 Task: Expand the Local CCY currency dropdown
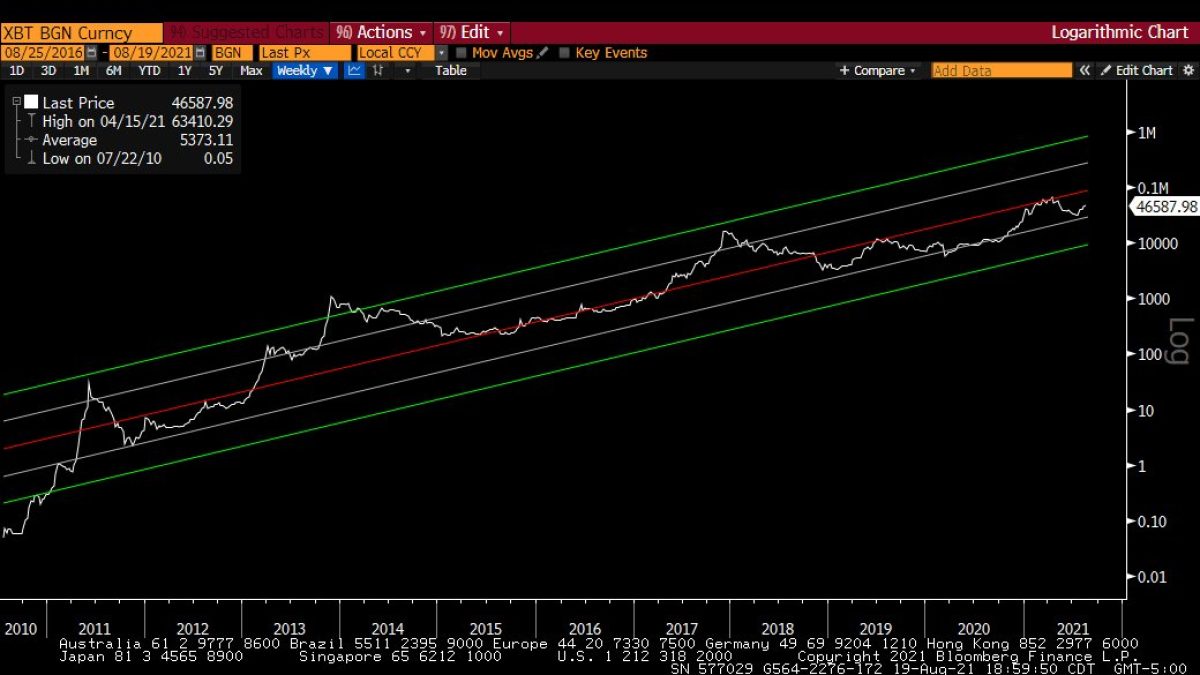[x=442, y=53]
